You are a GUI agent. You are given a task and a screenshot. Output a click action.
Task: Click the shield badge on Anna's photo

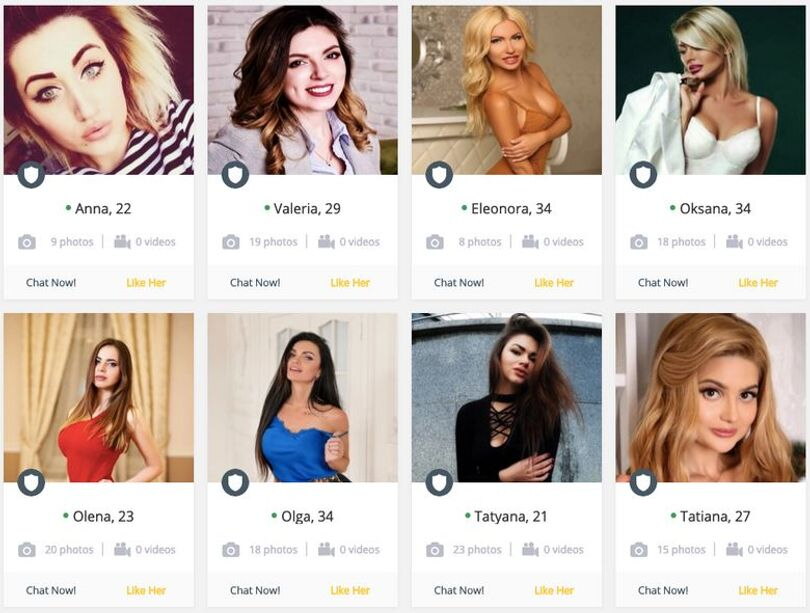coord(31,175)
